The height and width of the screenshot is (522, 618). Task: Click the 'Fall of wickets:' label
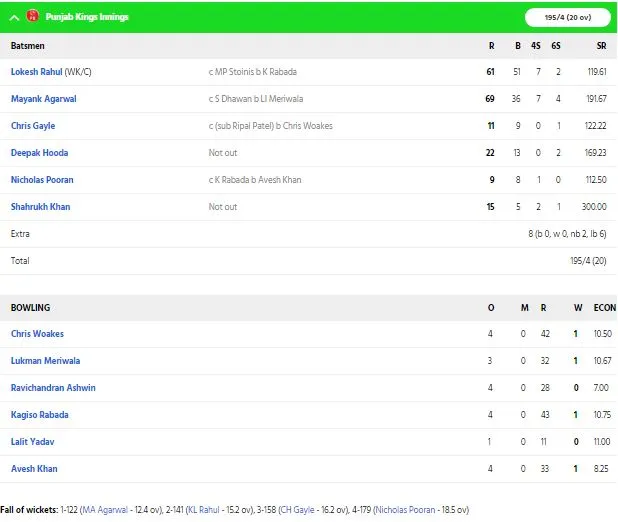(29, 510)
